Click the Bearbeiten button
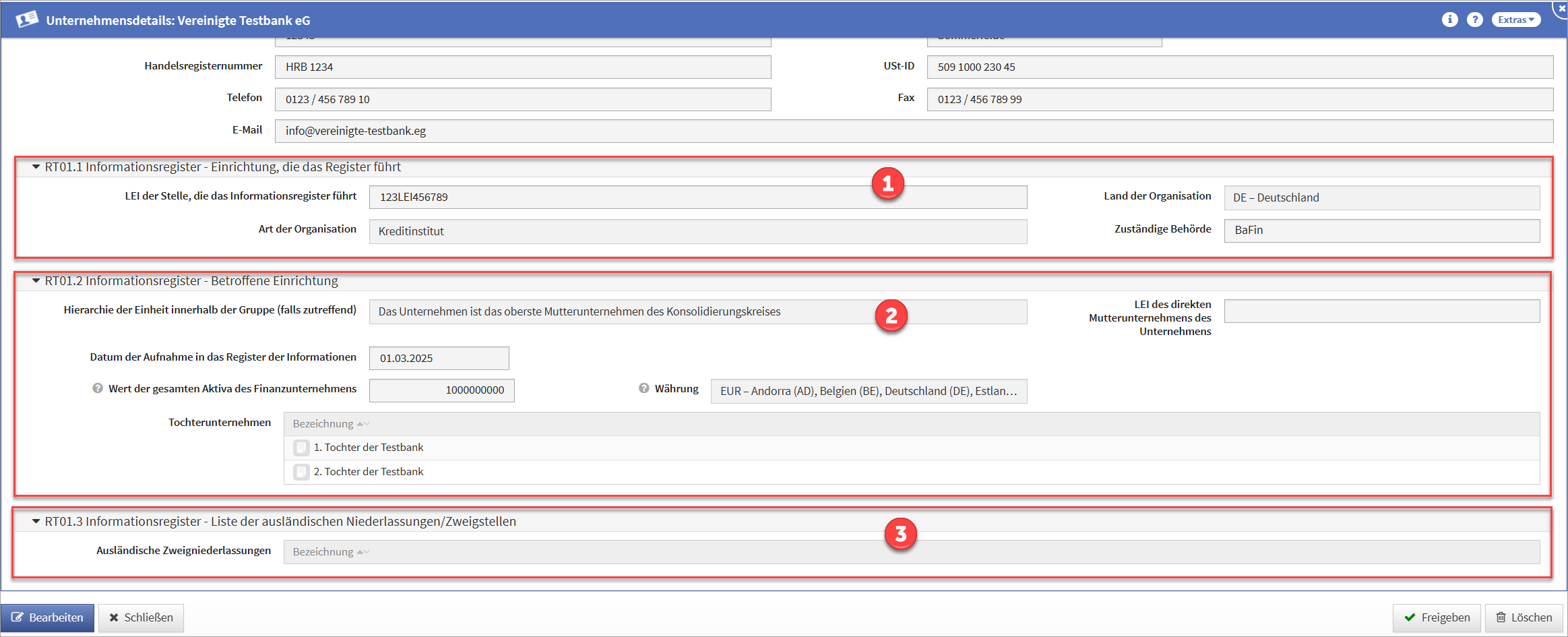The width and height of the screenshot is (1568, 637). pos(47,617)
